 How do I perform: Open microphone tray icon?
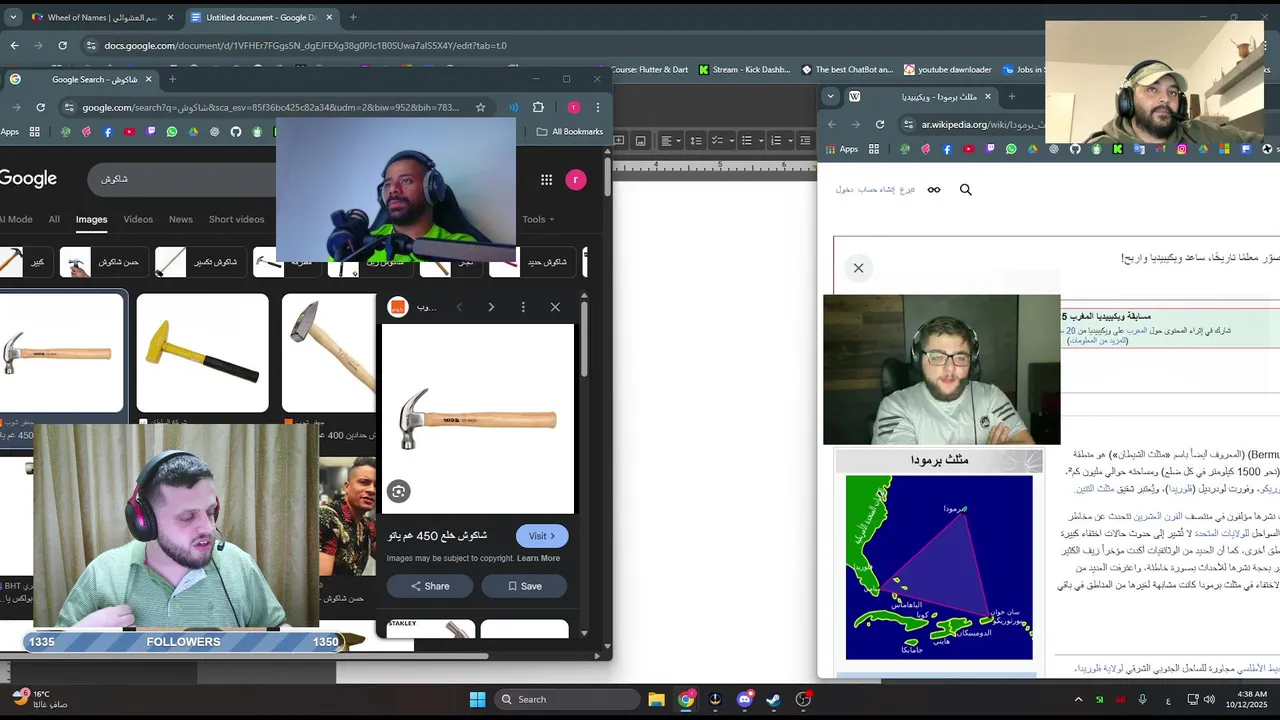tap(1142, 699)
